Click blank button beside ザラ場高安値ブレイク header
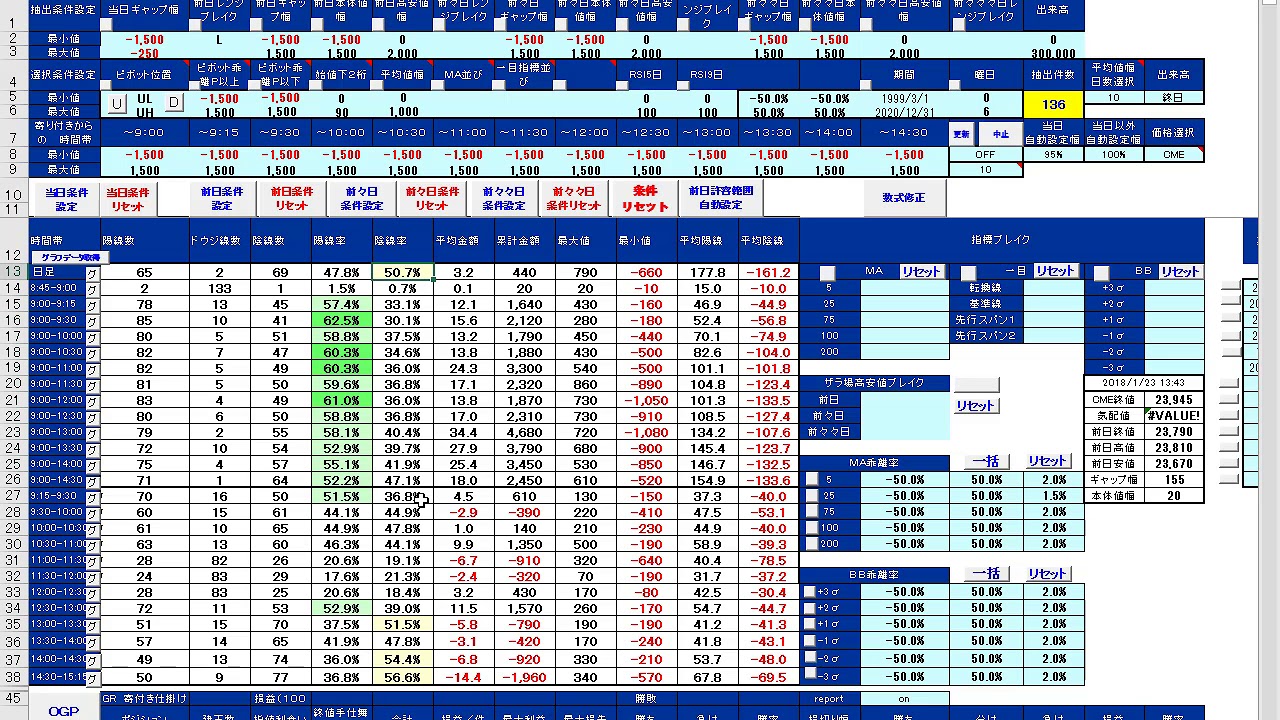 coord(976,384)
